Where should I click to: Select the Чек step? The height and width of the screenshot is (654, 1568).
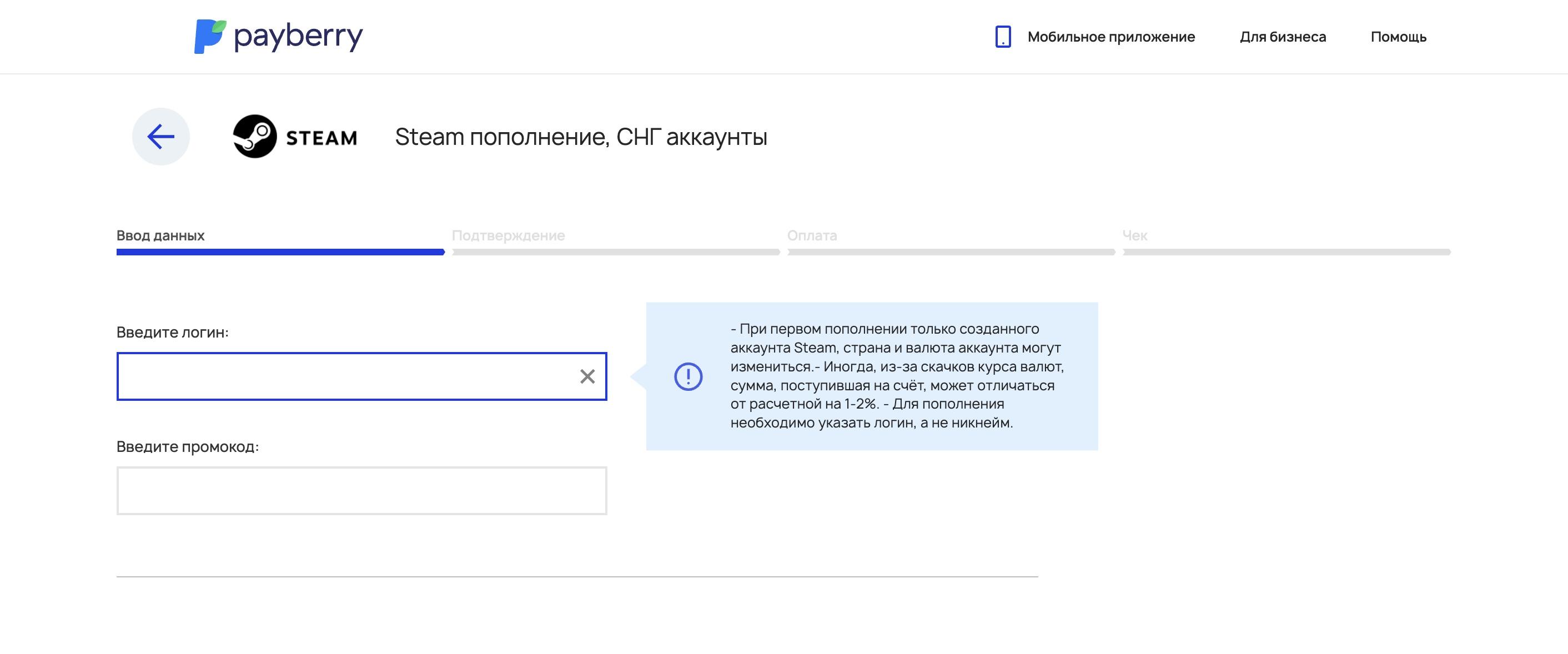point(1134,235)
